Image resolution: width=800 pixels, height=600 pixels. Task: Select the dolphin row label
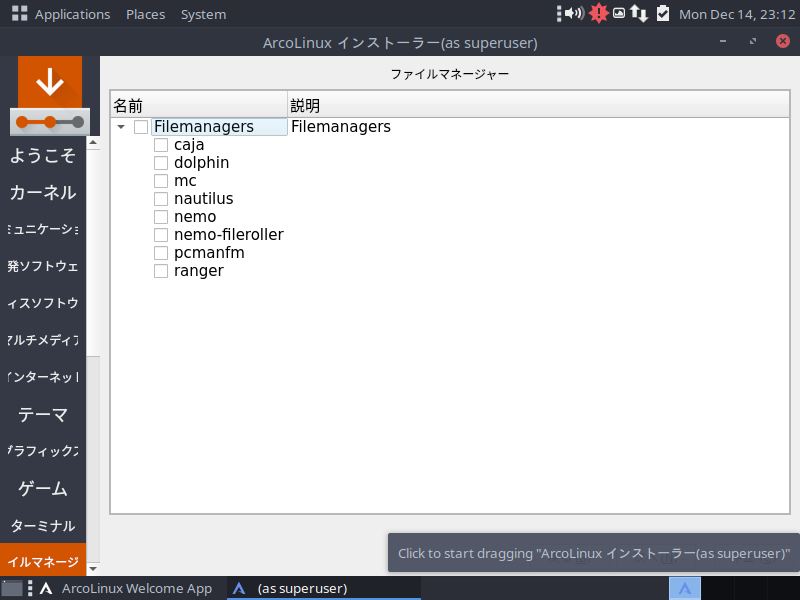[x=201, y=163]
